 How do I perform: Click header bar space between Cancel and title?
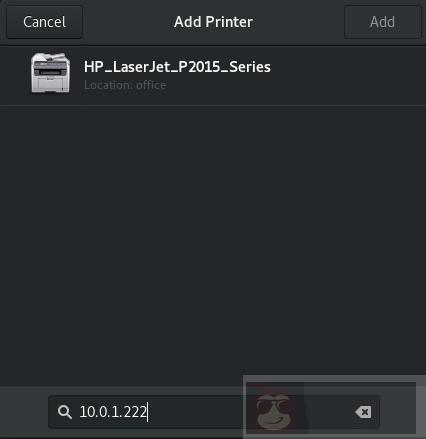[128, 22]
